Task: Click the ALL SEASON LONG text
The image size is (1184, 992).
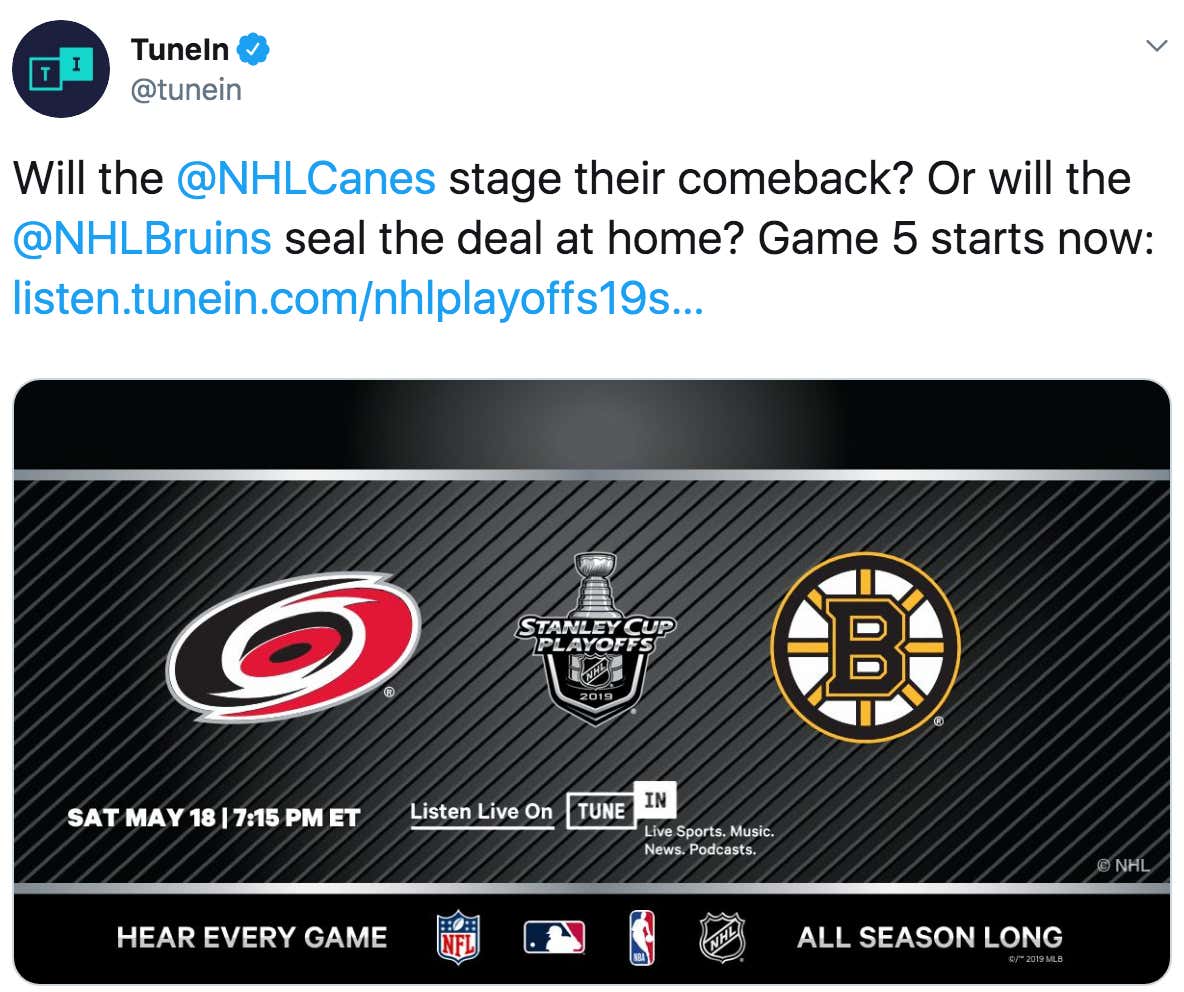Action: [930, 937]
